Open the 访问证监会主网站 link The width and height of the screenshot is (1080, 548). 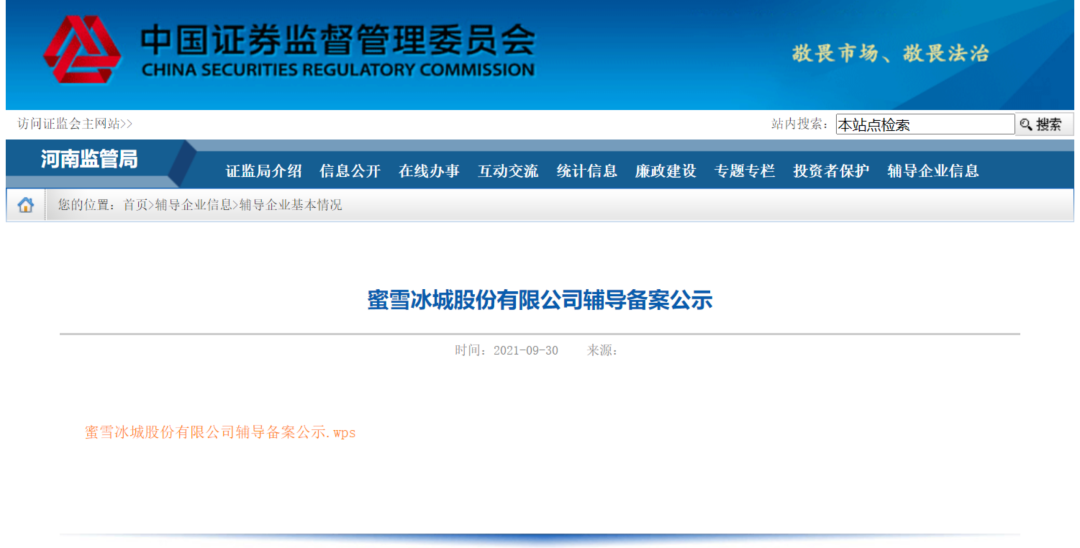click(x=74, y=124)
